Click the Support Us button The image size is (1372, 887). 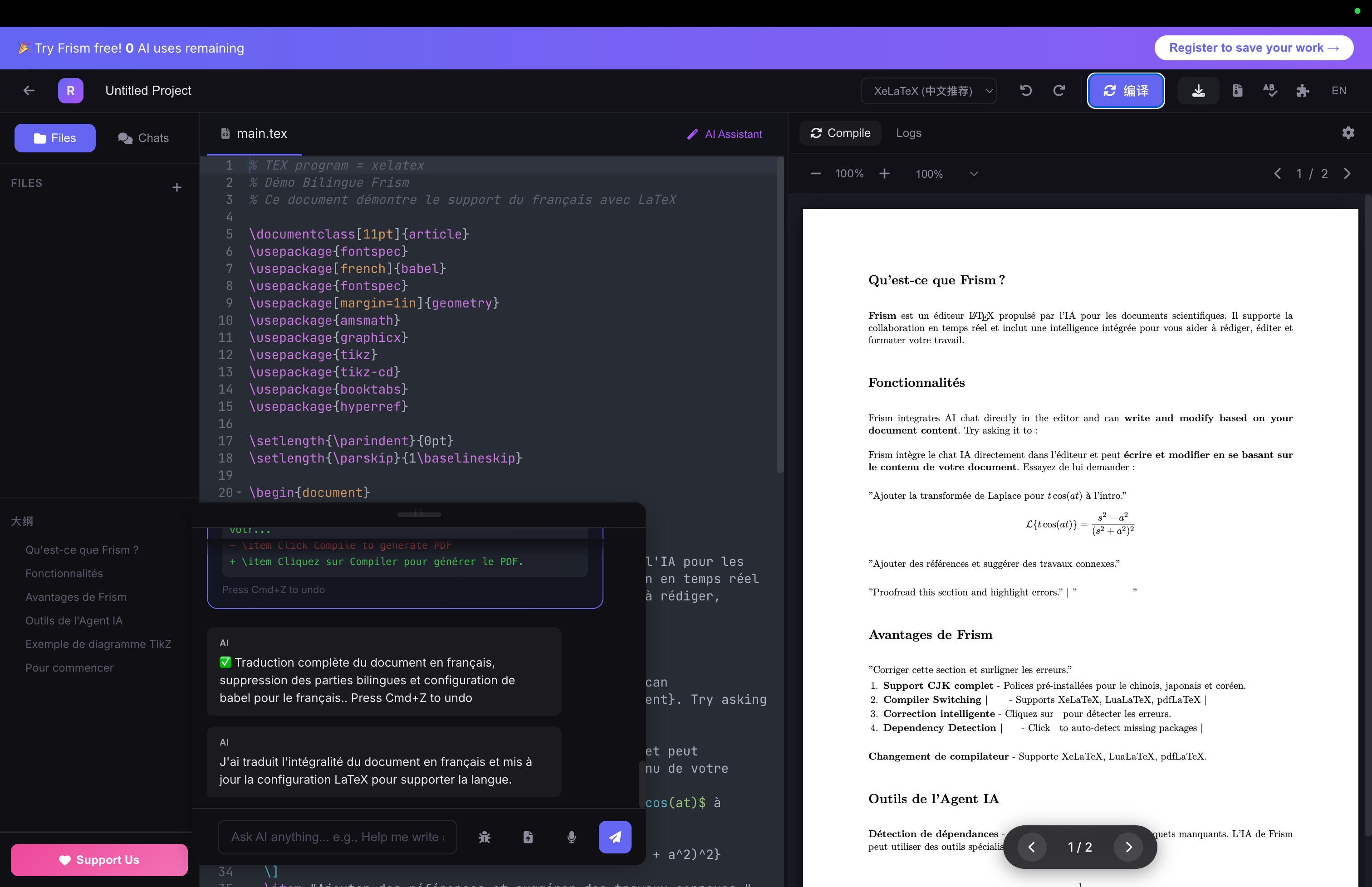(99, 859)
